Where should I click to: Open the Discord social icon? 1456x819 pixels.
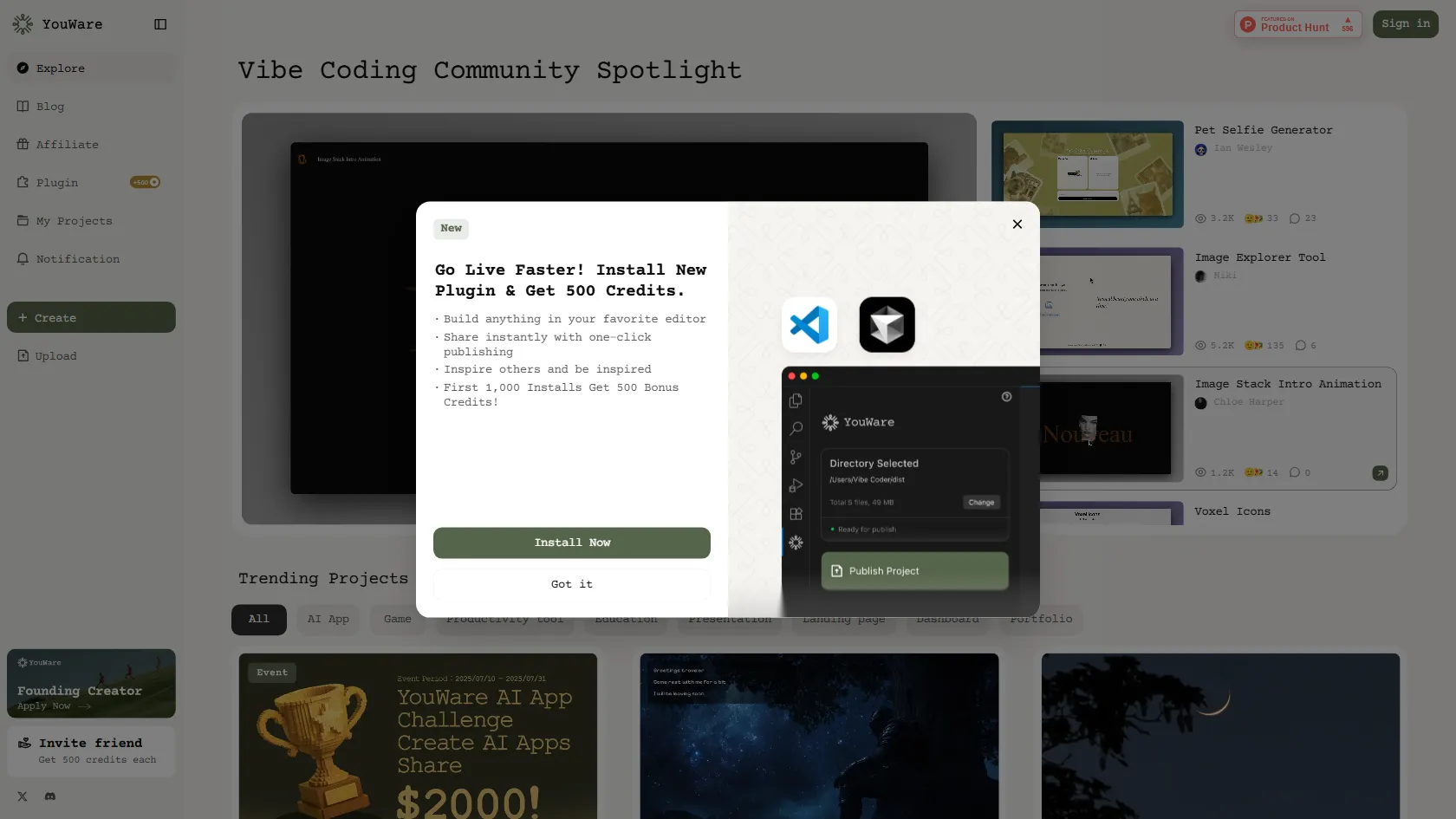click(50, 796)
